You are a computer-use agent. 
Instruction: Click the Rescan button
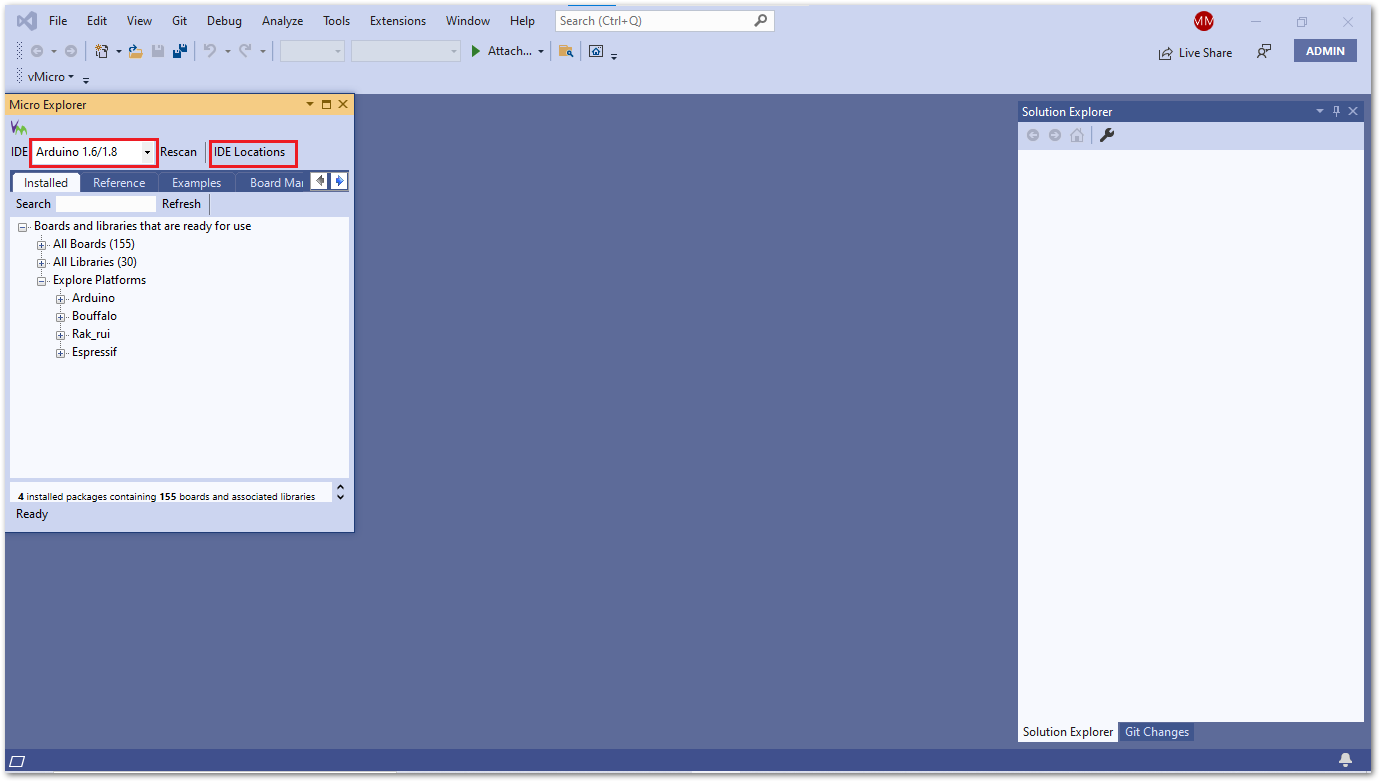pos(179,152)
